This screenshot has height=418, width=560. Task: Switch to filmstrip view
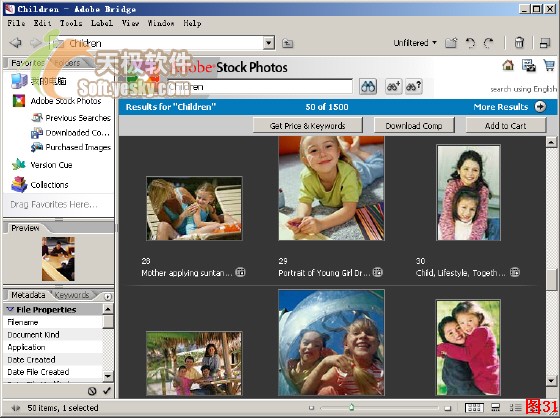(x=495, y=408)
